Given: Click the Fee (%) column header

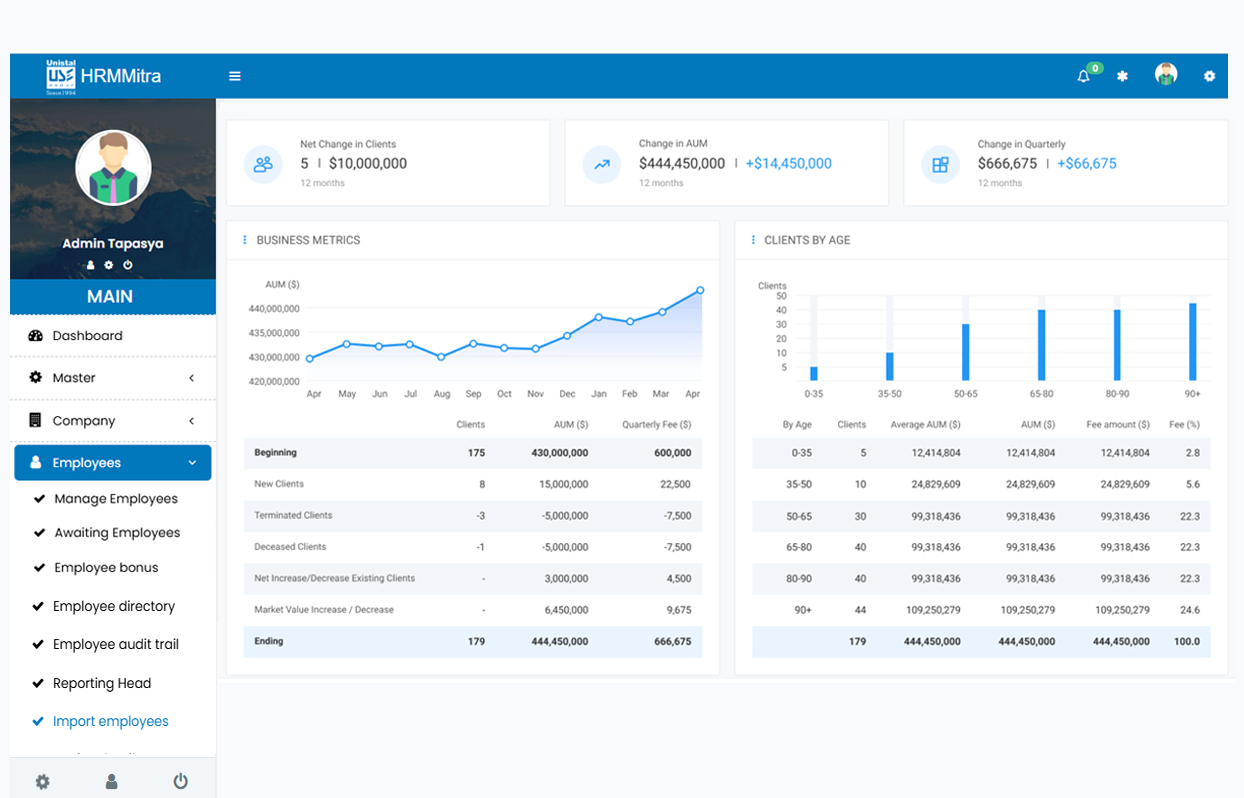Looking at the screenshot, I should tap(1184, 425).
